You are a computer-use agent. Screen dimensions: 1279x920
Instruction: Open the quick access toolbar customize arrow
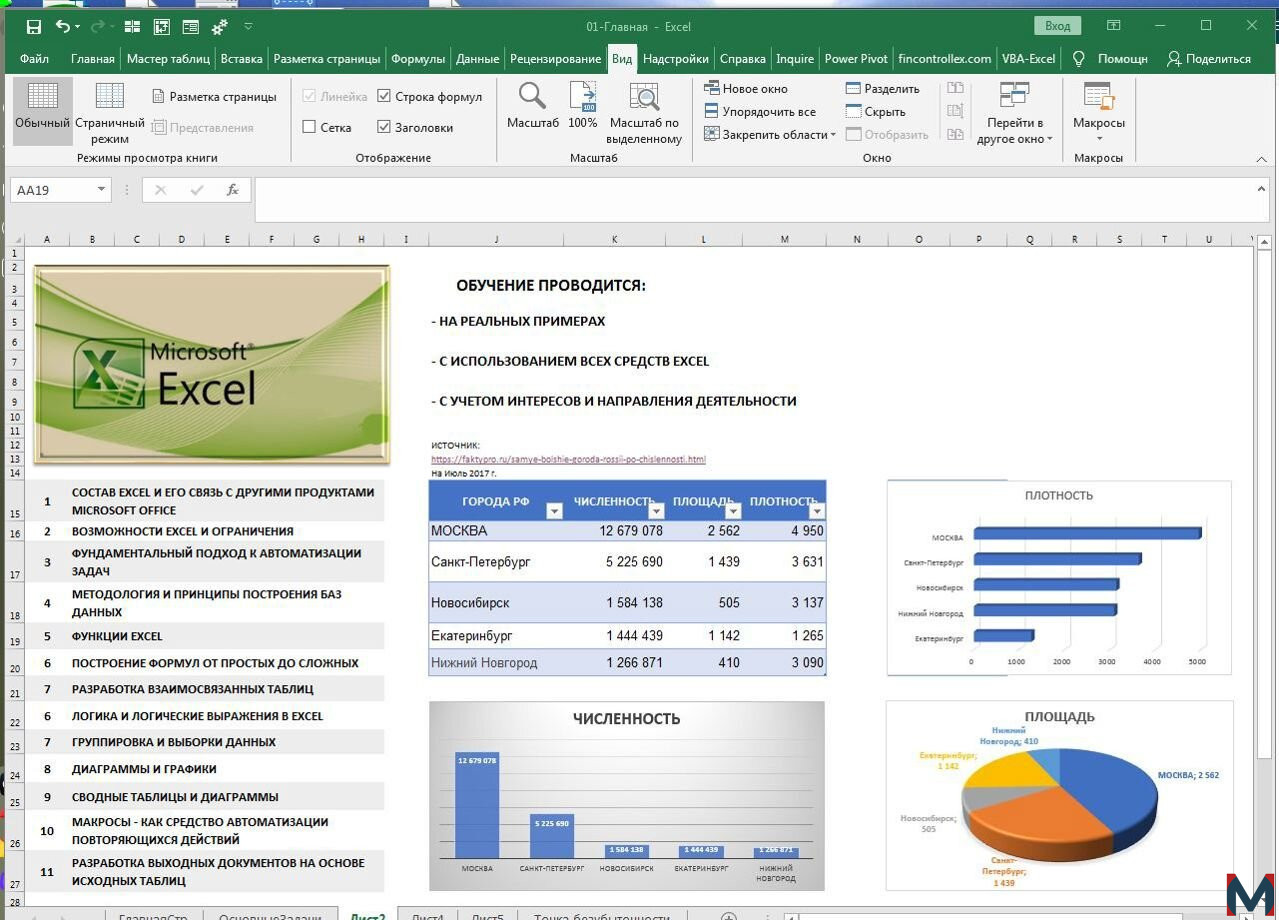[x=248, y=26]
